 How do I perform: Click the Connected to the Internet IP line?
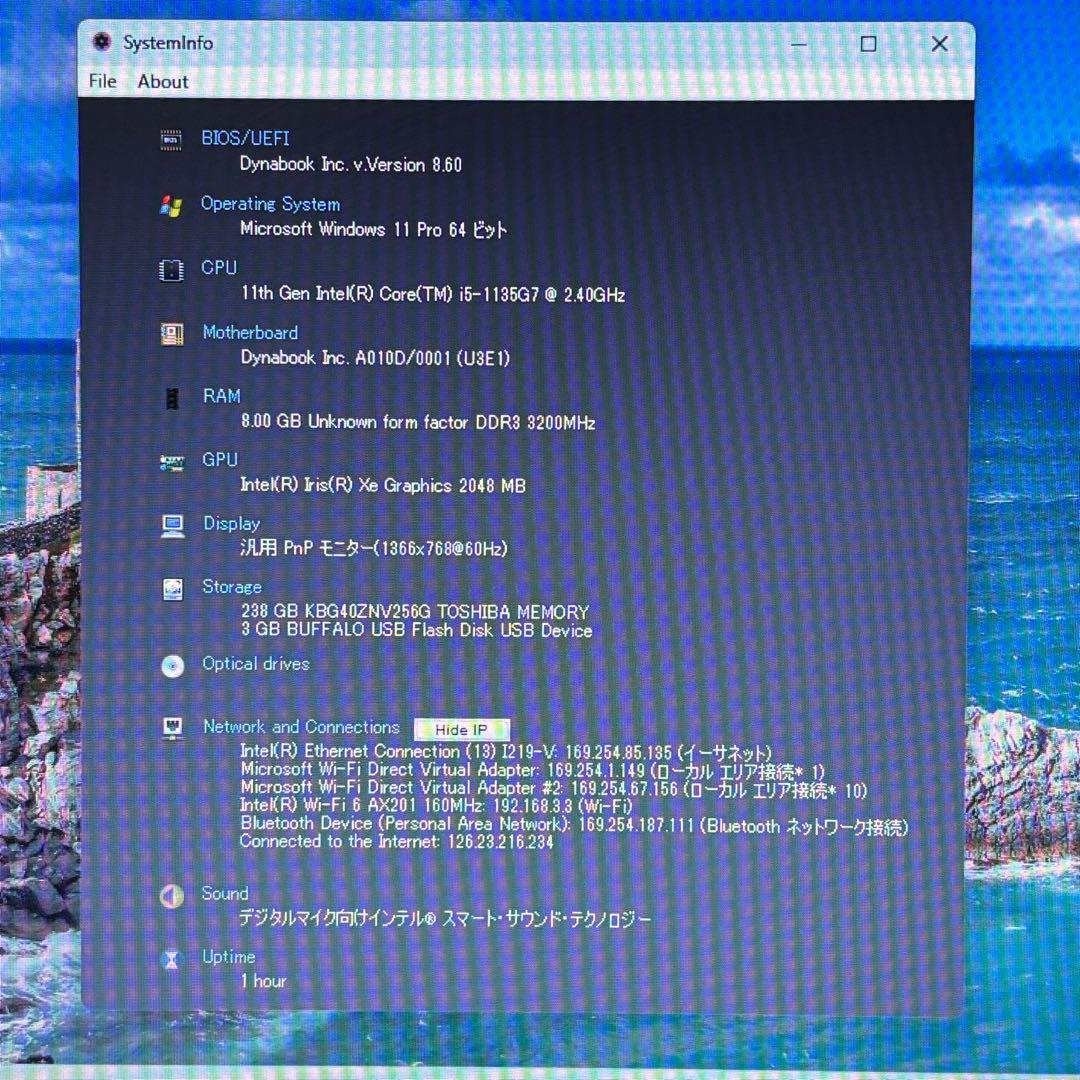pyautogui.click(x=396, y=842)
